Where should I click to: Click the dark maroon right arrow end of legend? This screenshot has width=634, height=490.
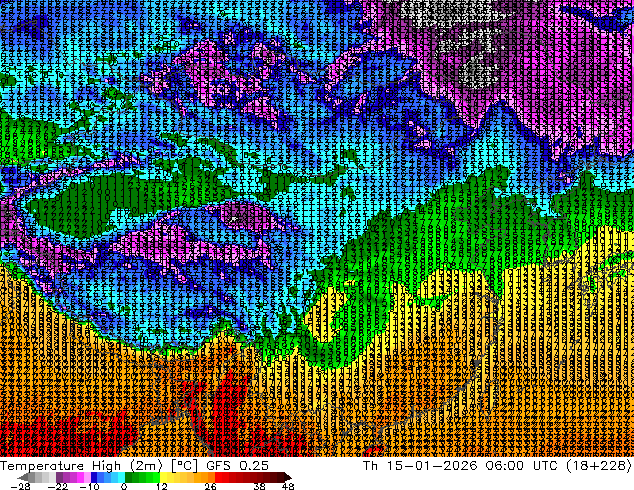tap(287, 477)
